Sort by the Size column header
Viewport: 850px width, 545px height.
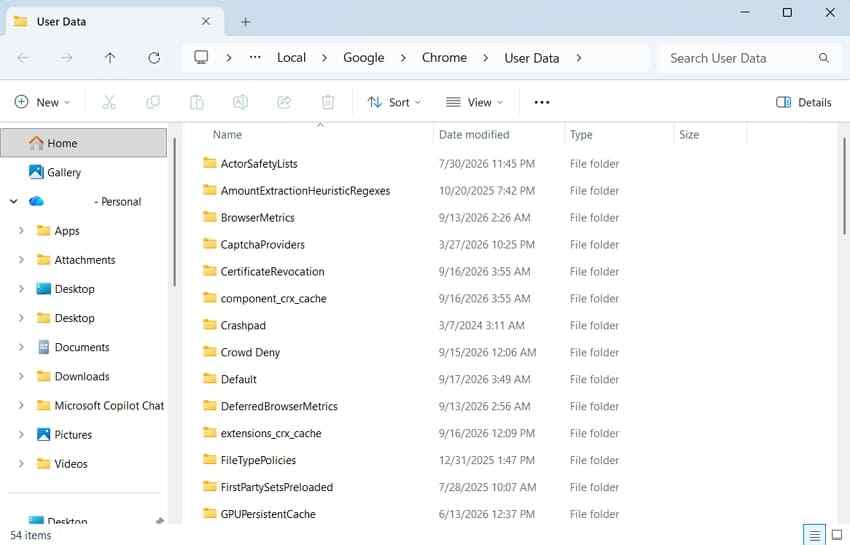point(689,134)
